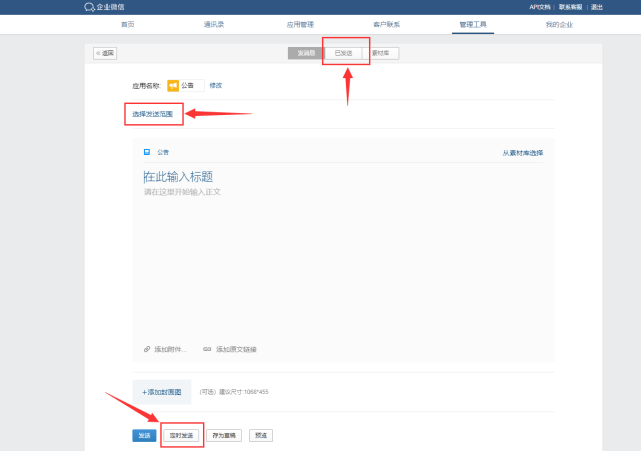Open the 选择发送范围 link
Screen dimensions: 641x451
click(152, 114)
